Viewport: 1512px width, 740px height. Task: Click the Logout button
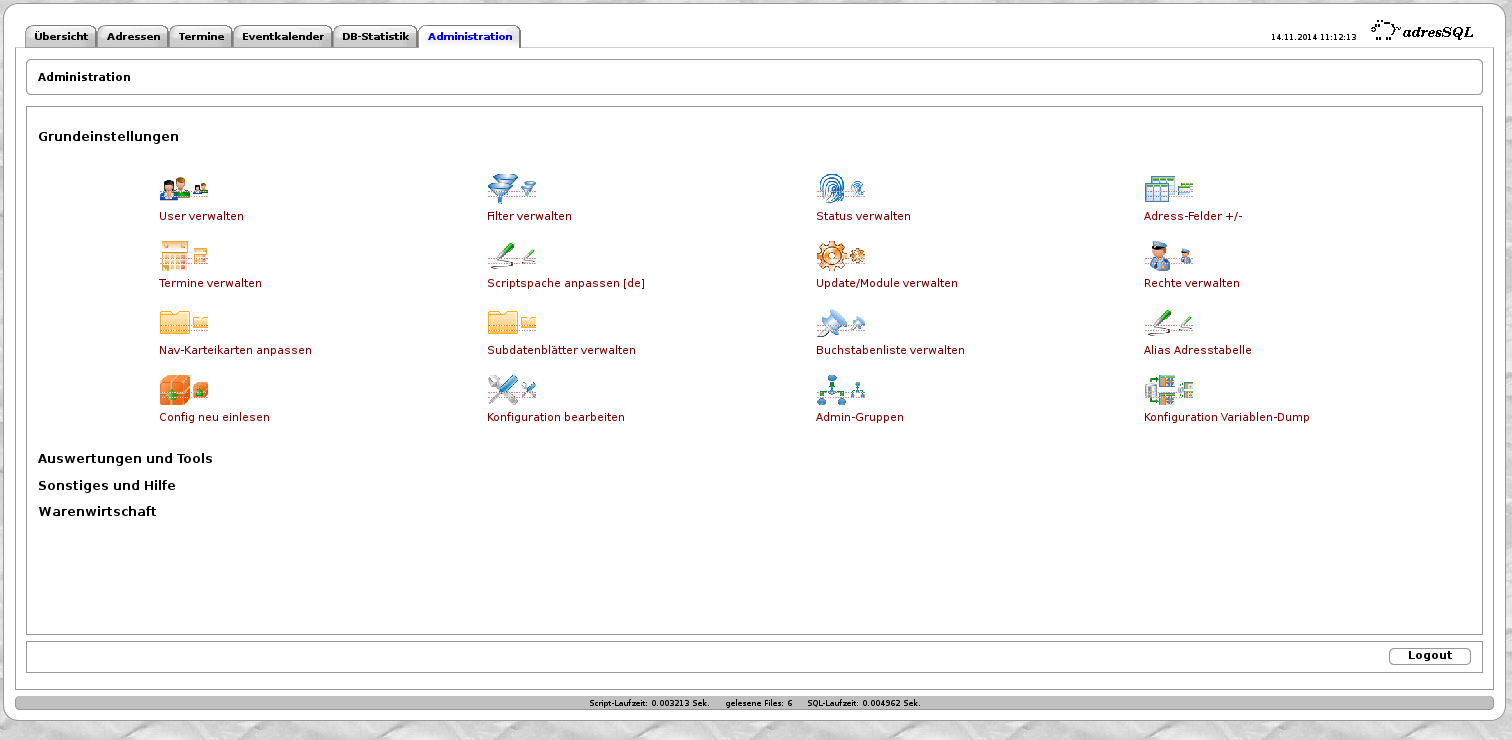1429,655
